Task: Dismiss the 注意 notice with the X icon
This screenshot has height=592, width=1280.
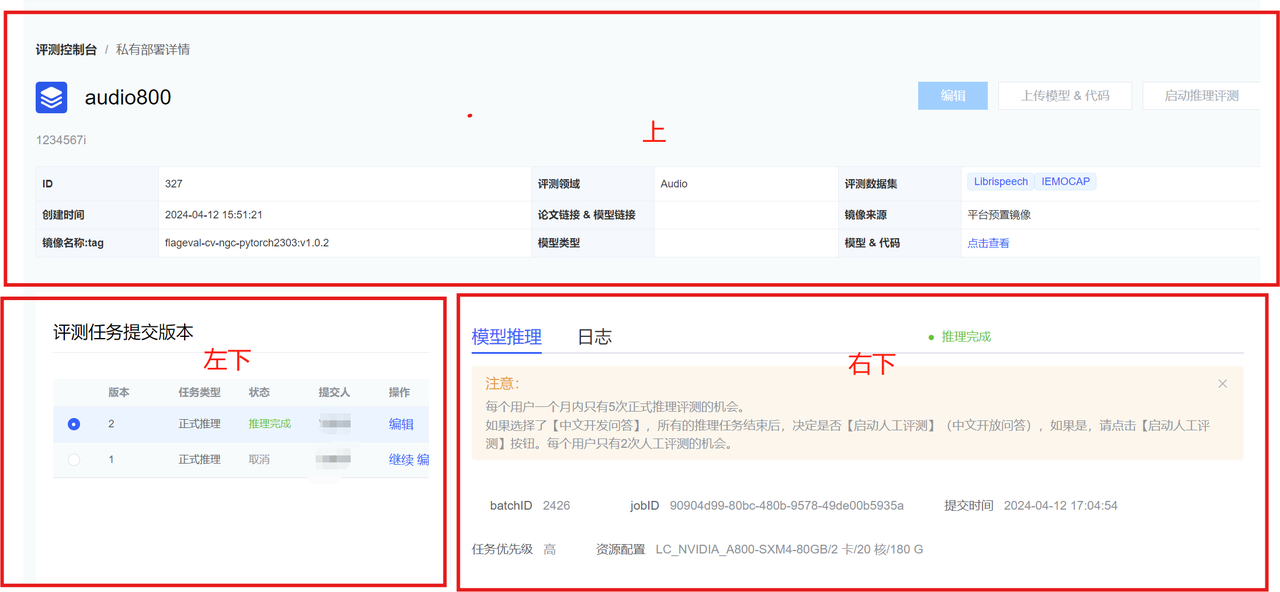Action: coord(1222,384)
